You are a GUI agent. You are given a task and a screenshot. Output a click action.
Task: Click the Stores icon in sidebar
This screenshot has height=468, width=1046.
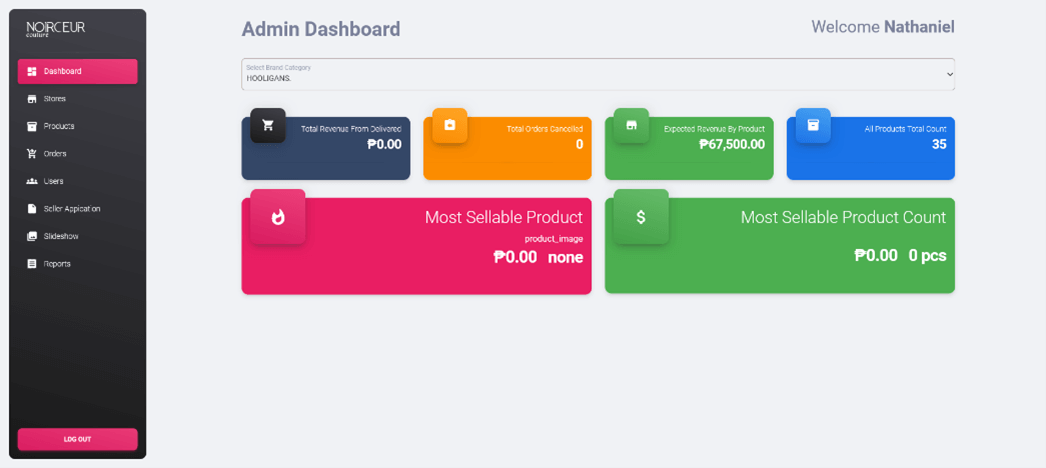pyautogui.click(x=32, y=99)
